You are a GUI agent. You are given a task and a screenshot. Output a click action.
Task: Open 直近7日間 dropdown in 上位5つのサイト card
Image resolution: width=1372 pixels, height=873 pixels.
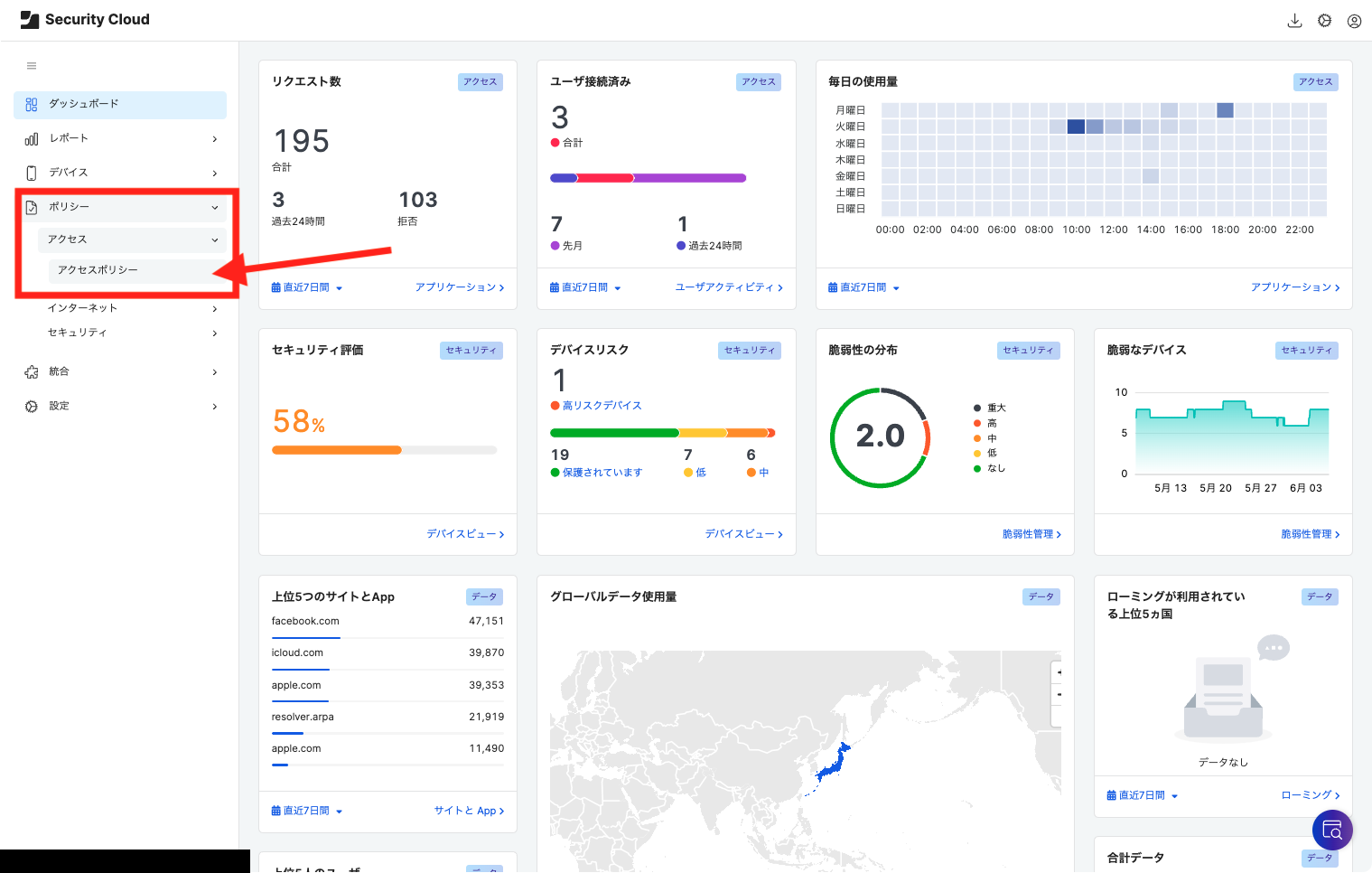[x=307, y=811]
